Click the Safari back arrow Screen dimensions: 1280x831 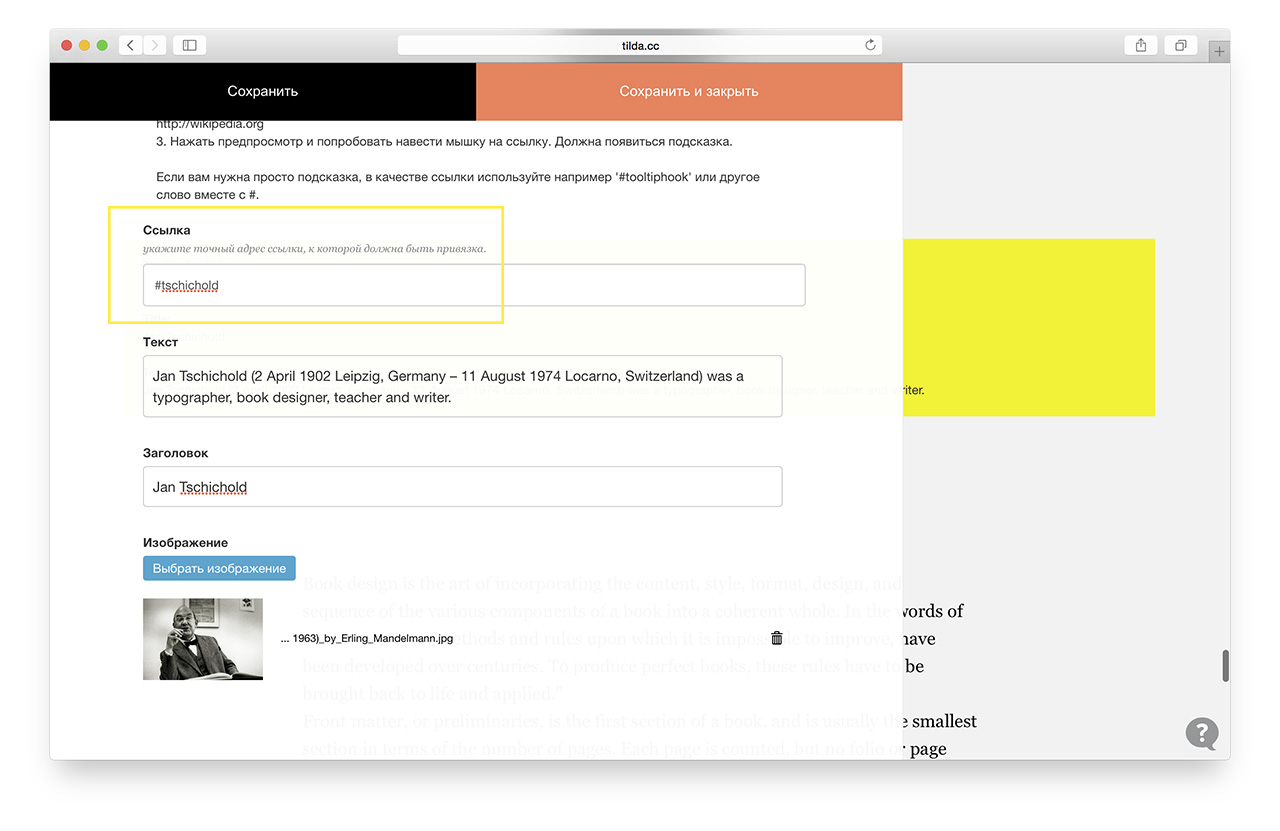coord(131,45)
